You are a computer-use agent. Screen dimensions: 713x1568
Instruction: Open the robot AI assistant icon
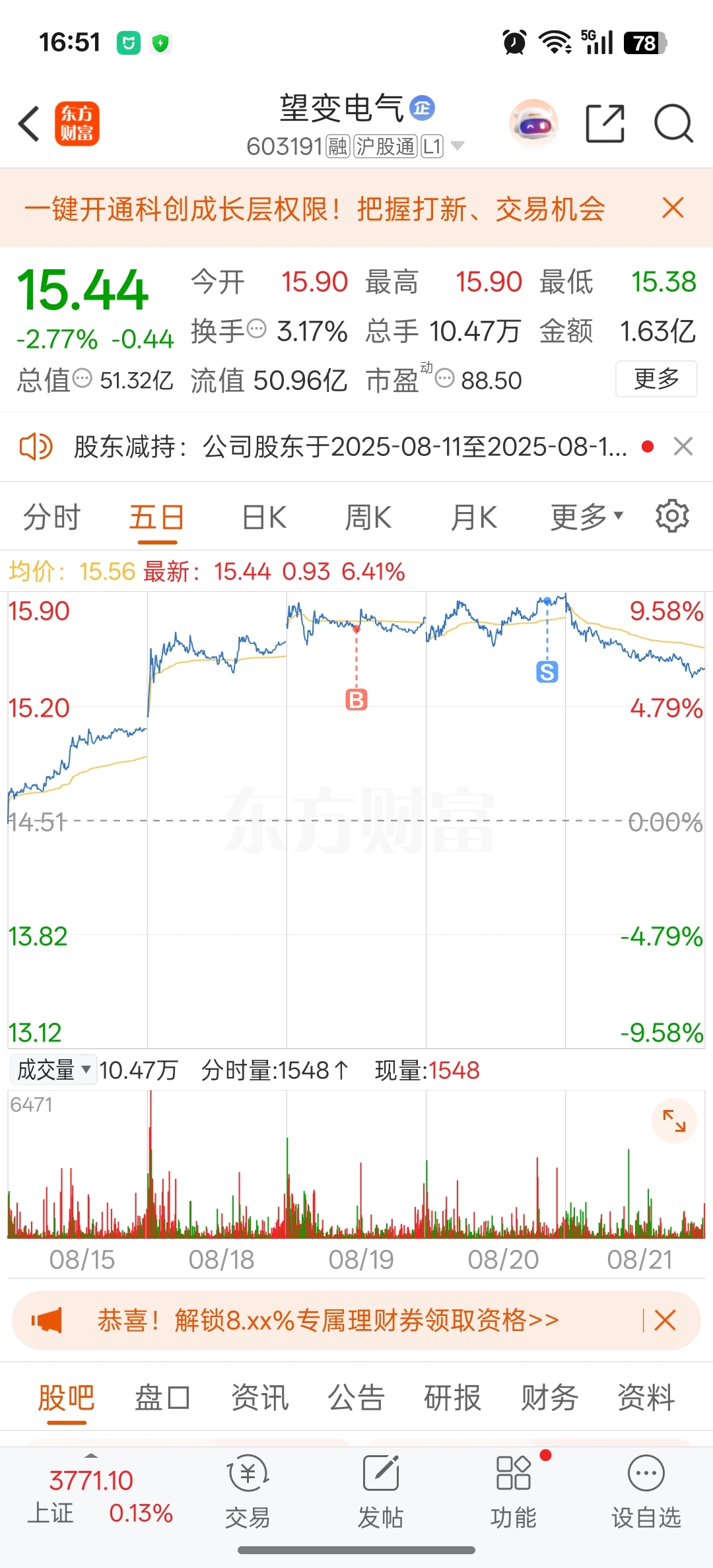point(533,123)
